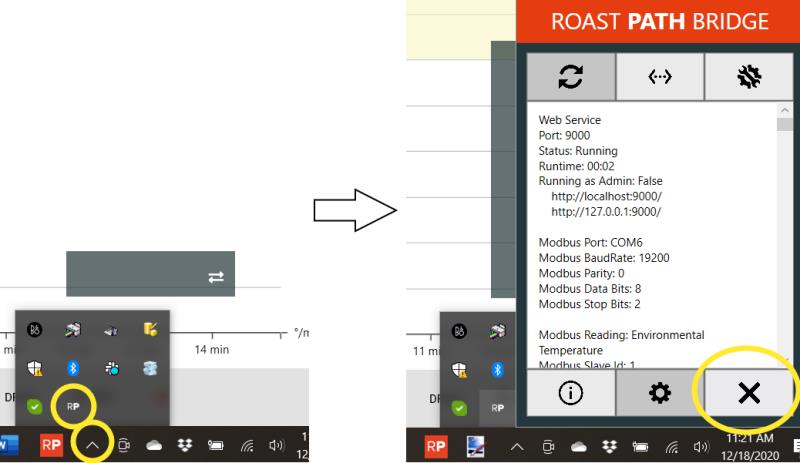Open Windows Security shield in right screenshot tray
Image resolution: width=800 pixels, height=463 pixels.
(x=459, y=370)
